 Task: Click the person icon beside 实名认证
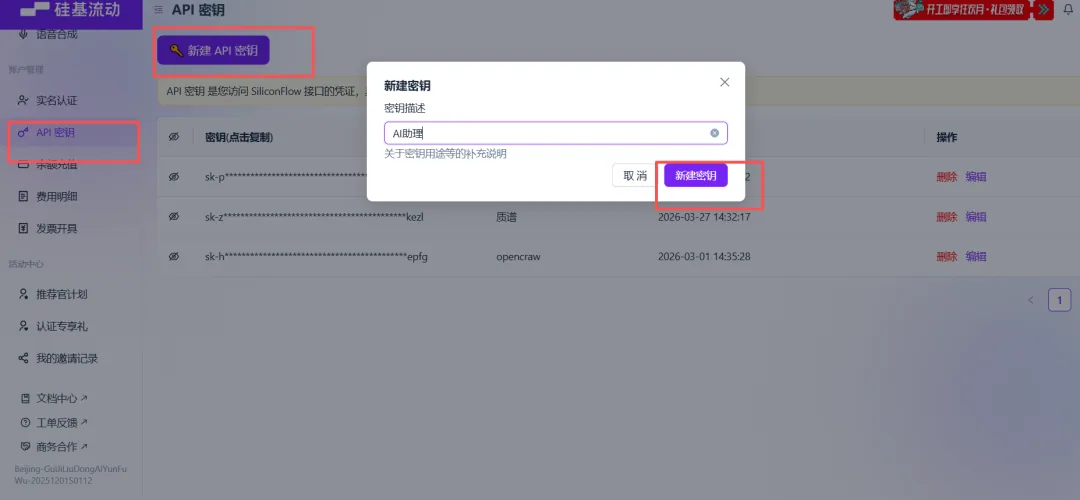point(23,101)
